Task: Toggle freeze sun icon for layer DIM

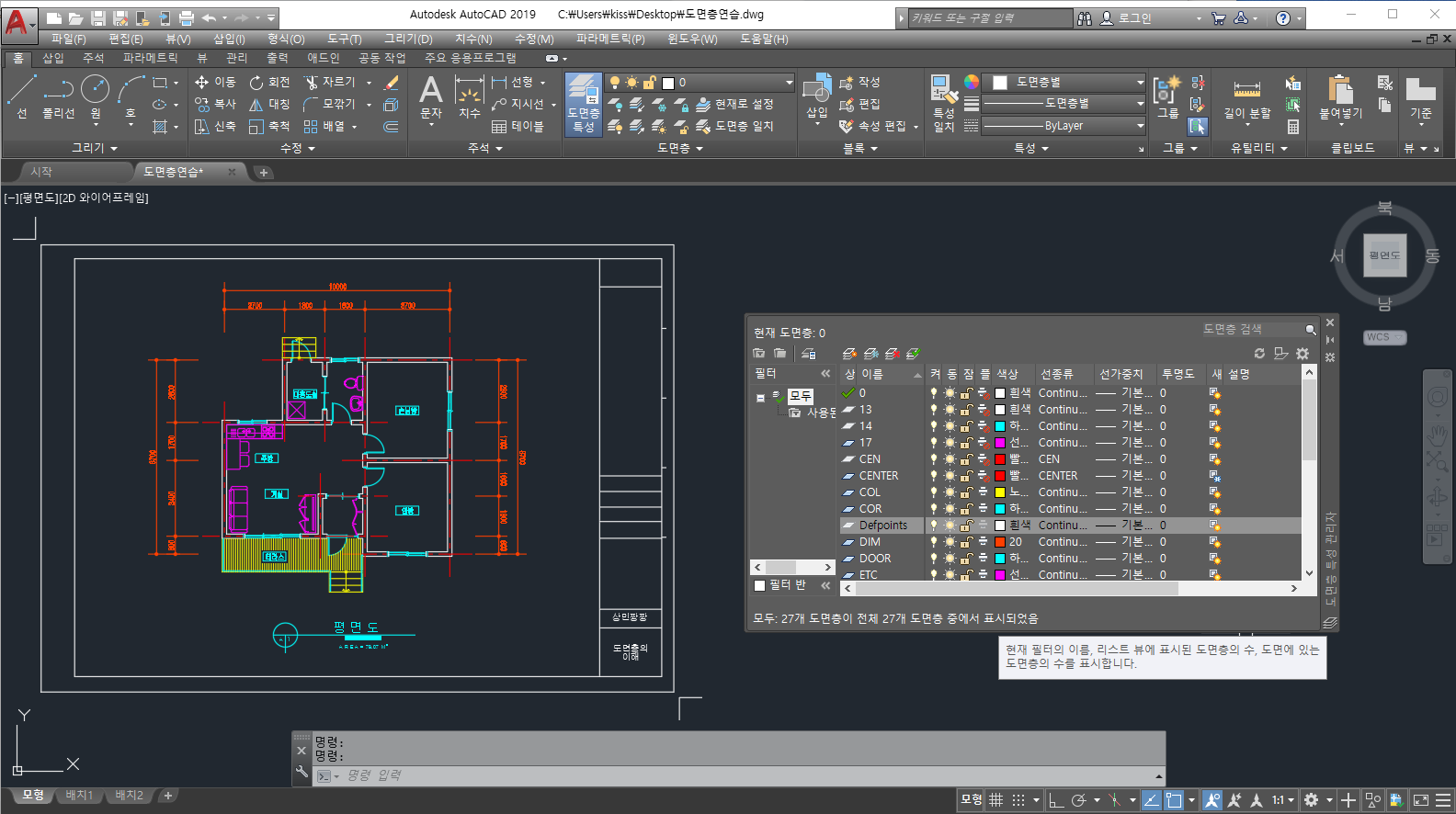Action: tap(950, 542)
